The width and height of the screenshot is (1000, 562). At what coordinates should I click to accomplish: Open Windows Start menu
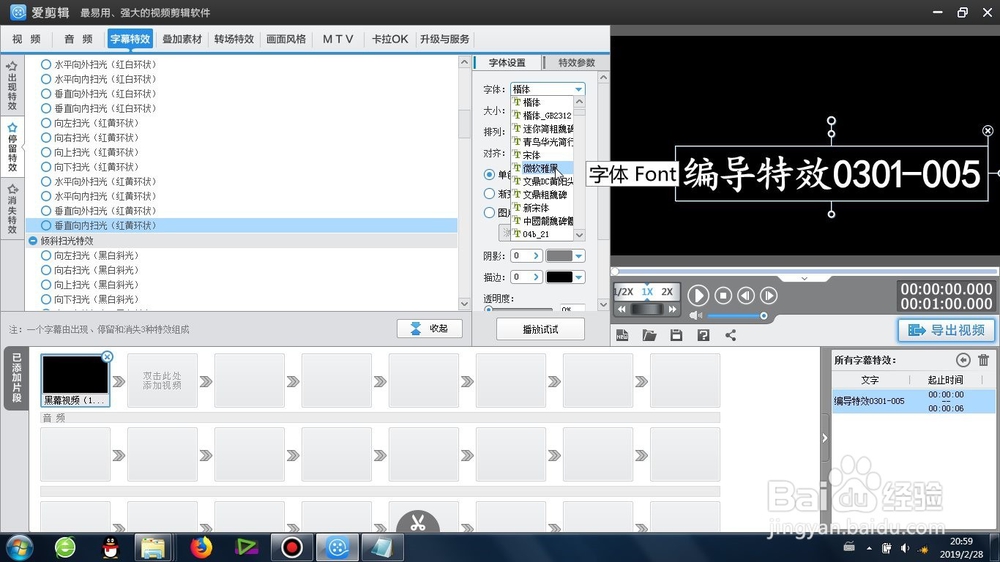pyautogui.click(x=19, y=547)
